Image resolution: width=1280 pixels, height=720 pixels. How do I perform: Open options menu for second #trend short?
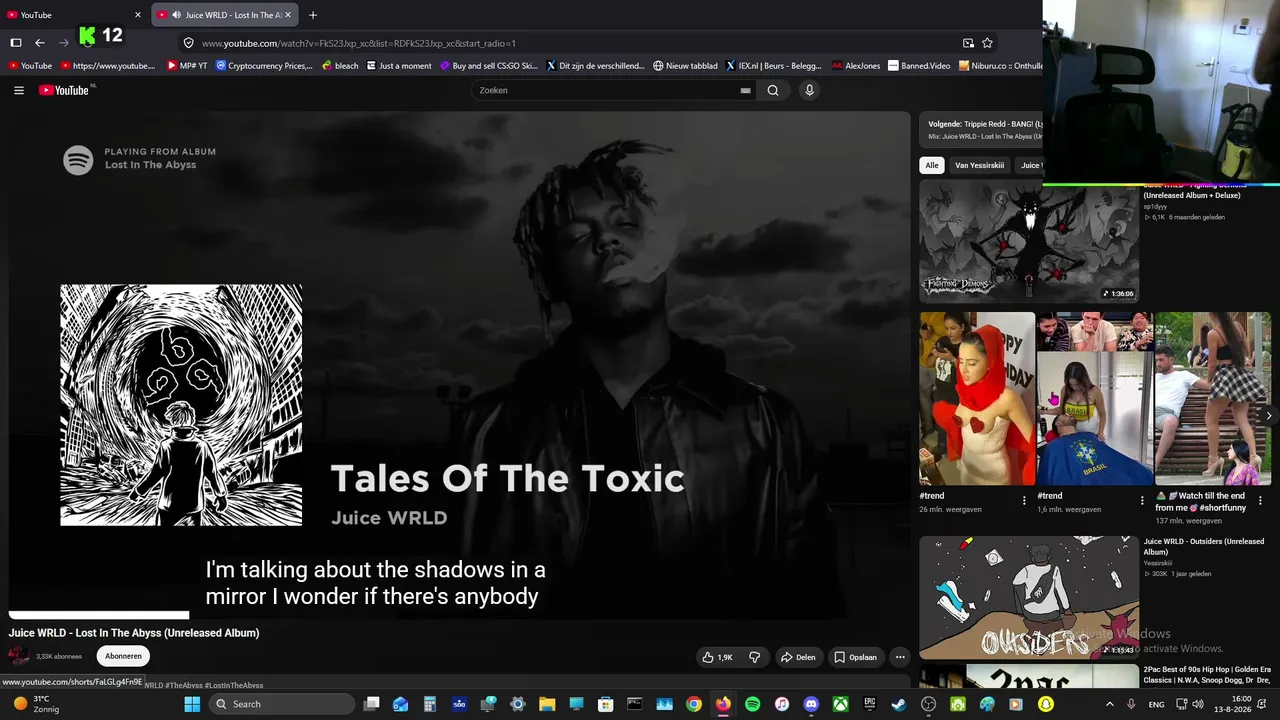pyautogui.click(x=1142, y=500)
